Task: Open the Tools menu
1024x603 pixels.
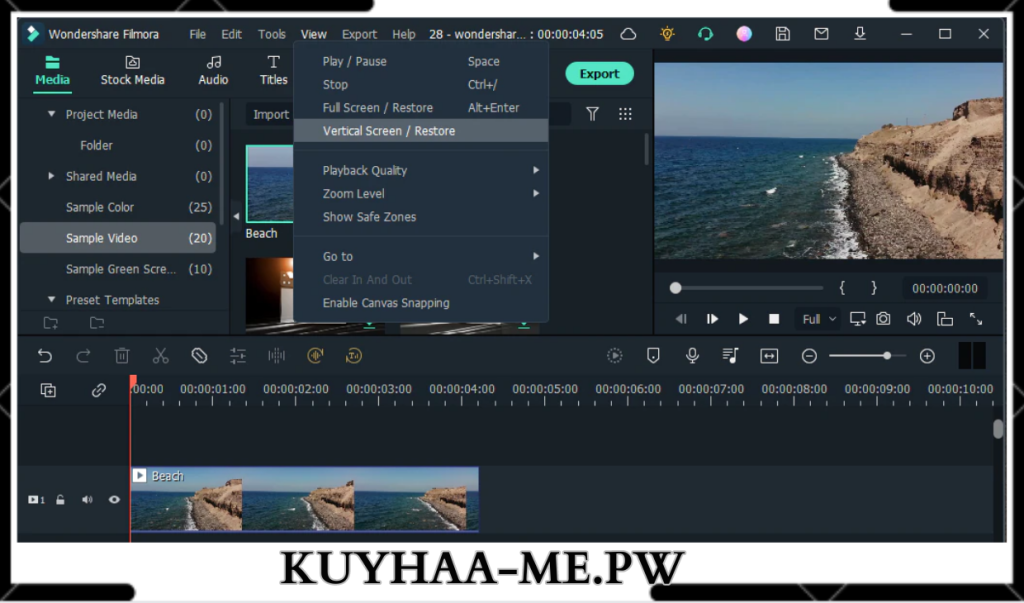Action: point(272,34)
